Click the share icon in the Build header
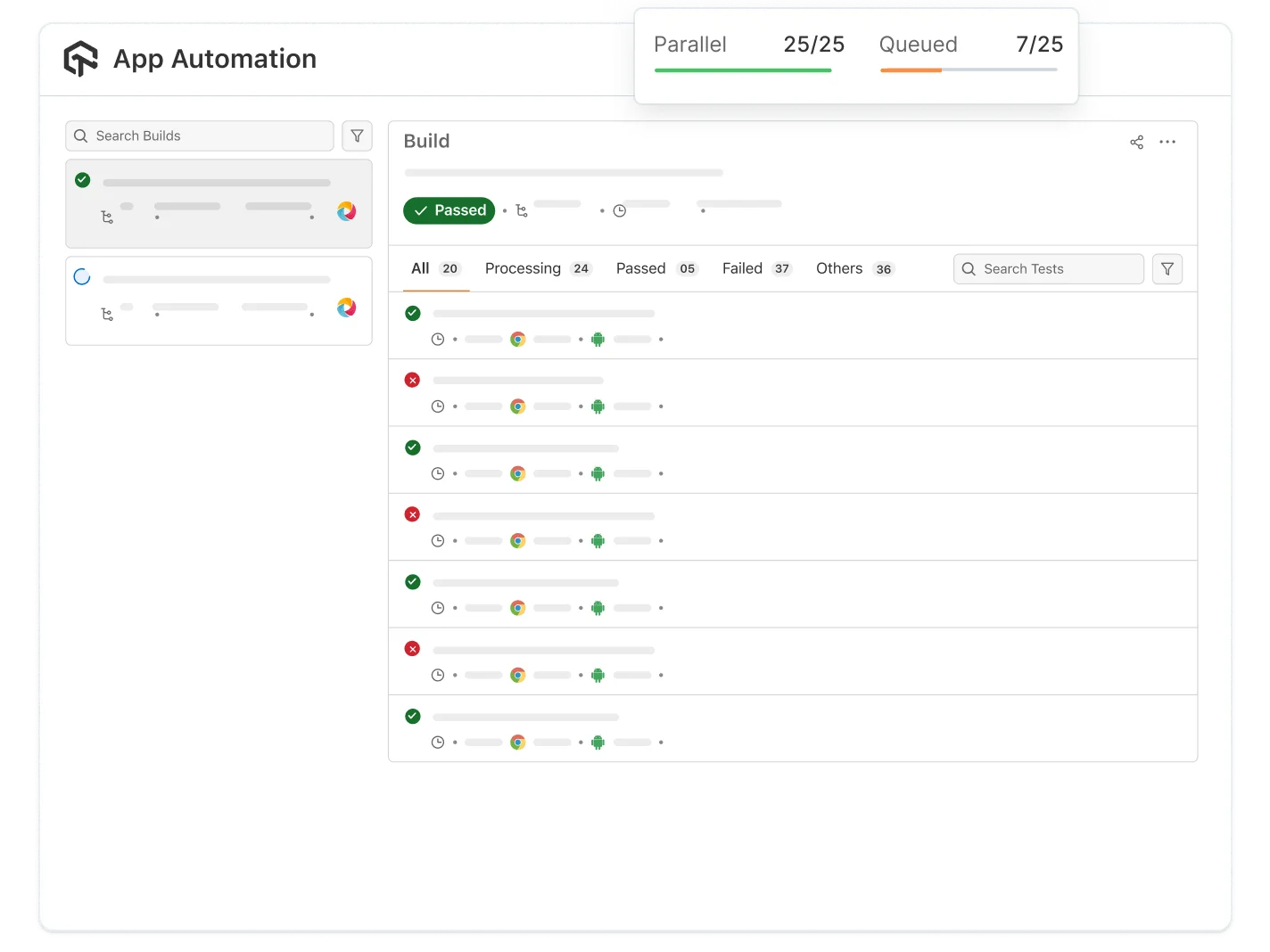The height and width of the screenshot is (952, 1270). pos(1136,142)
